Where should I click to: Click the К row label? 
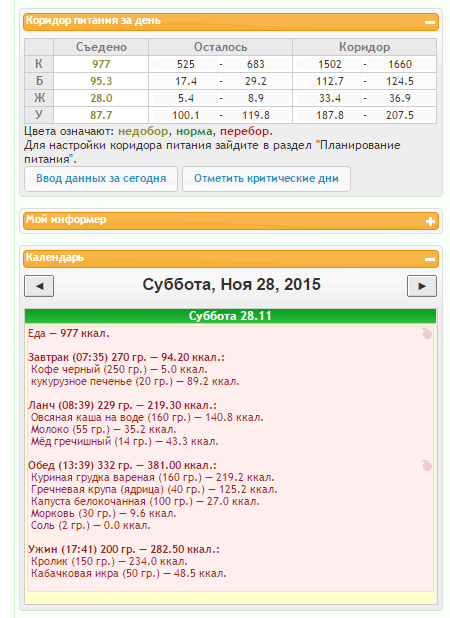pyautogui.click(x=39, y=64)
